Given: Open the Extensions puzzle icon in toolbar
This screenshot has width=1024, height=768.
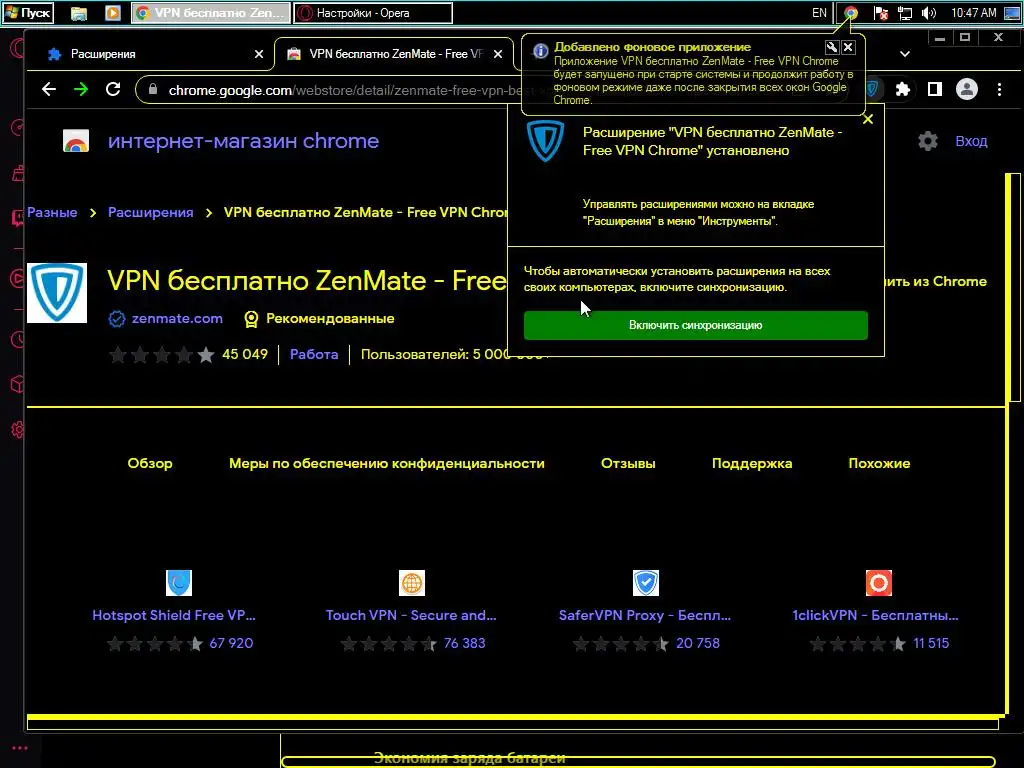Looking at the screenshot, I should click(903, 89).
